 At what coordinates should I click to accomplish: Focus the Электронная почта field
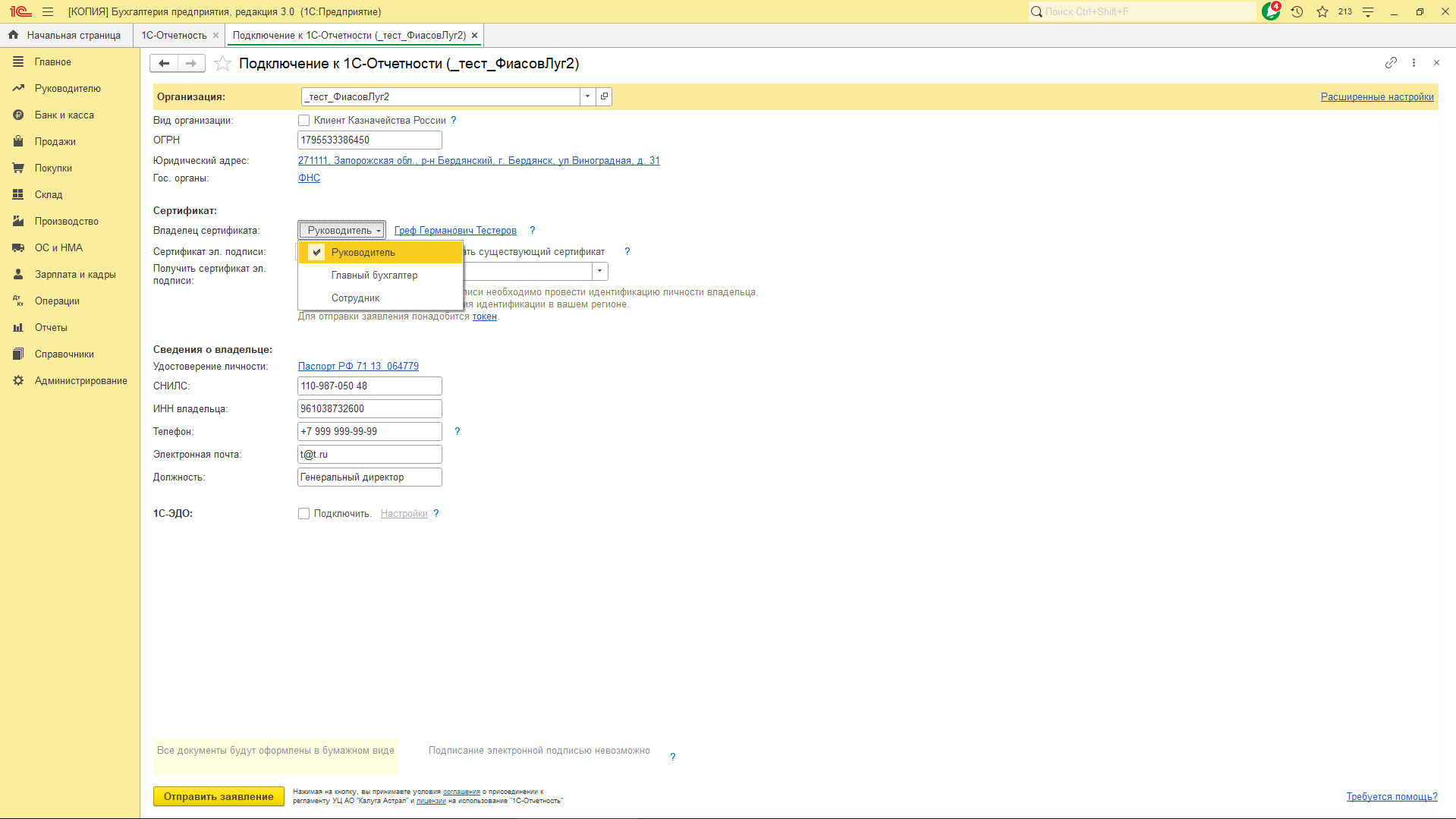[x=370, y=455]
